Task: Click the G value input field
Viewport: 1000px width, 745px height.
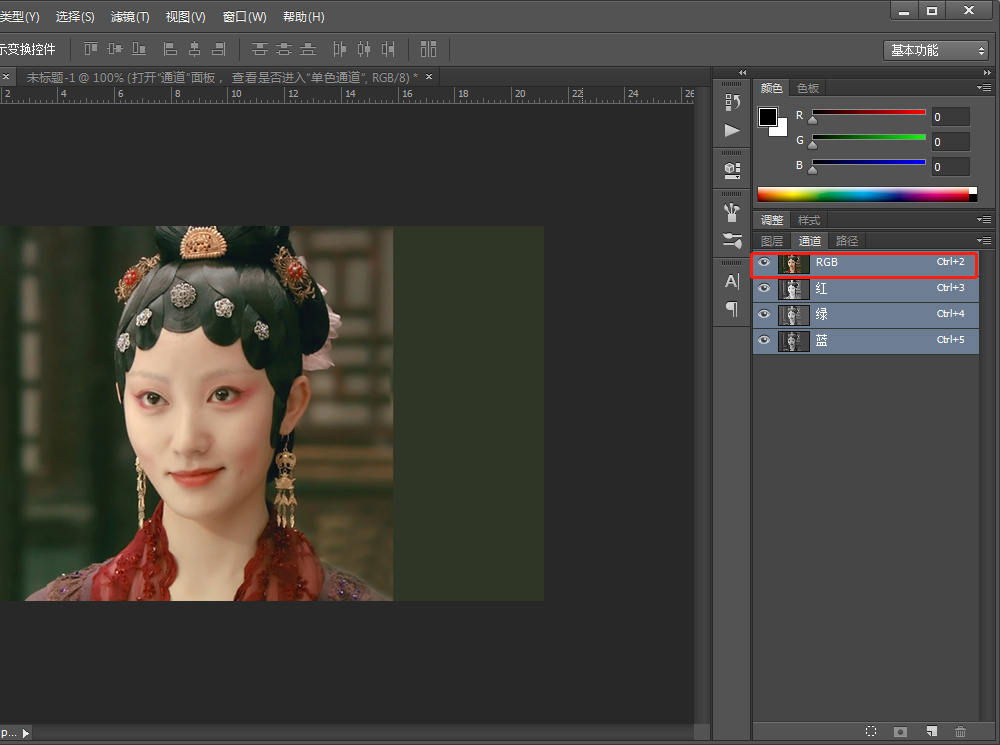Action: tap(950, 142)
